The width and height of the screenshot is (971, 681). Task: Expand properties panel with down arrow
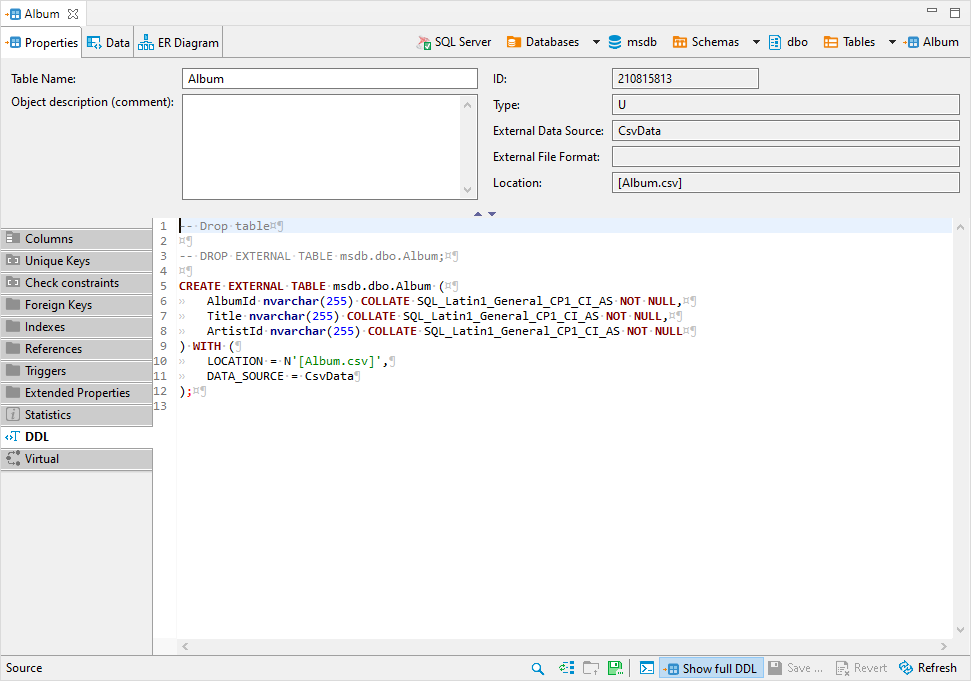point(492,214)
